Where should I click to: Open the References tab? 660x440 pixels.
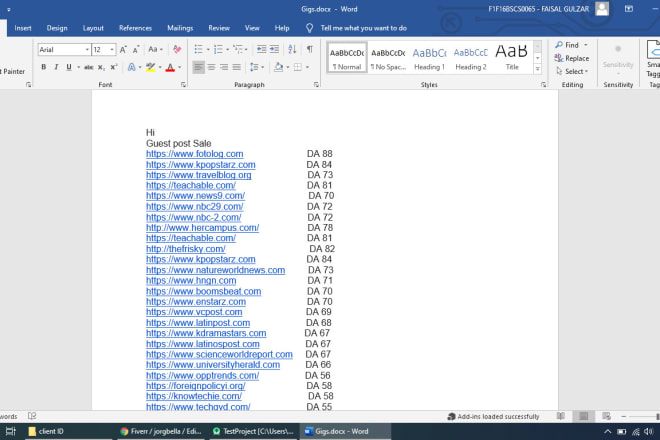click(135, 28)
